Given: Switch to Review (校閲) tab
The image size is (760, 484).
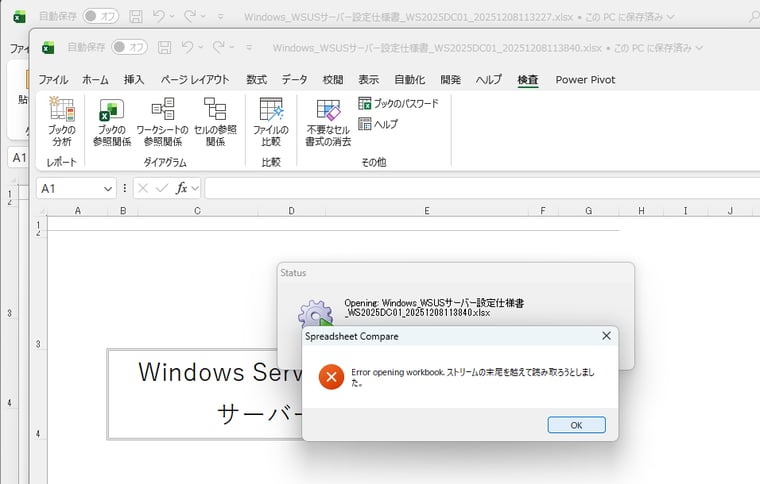Looking at the screenshot, I should [333, 79].
